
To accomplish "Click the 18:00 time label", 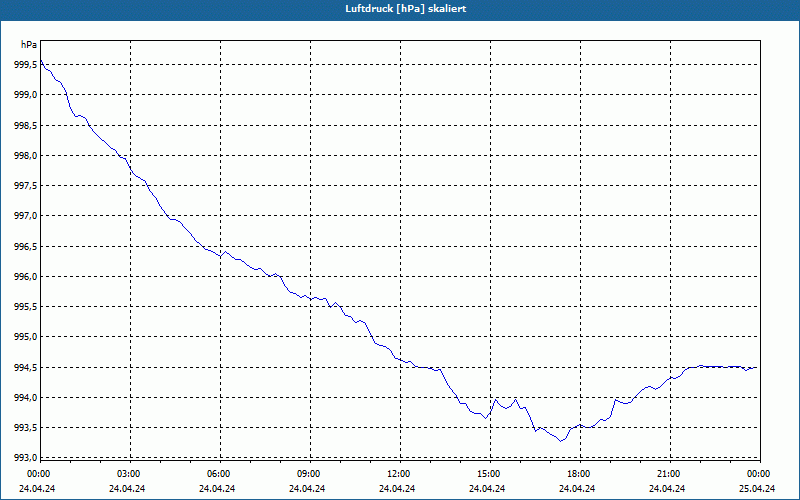I will [x=577, y=474].
